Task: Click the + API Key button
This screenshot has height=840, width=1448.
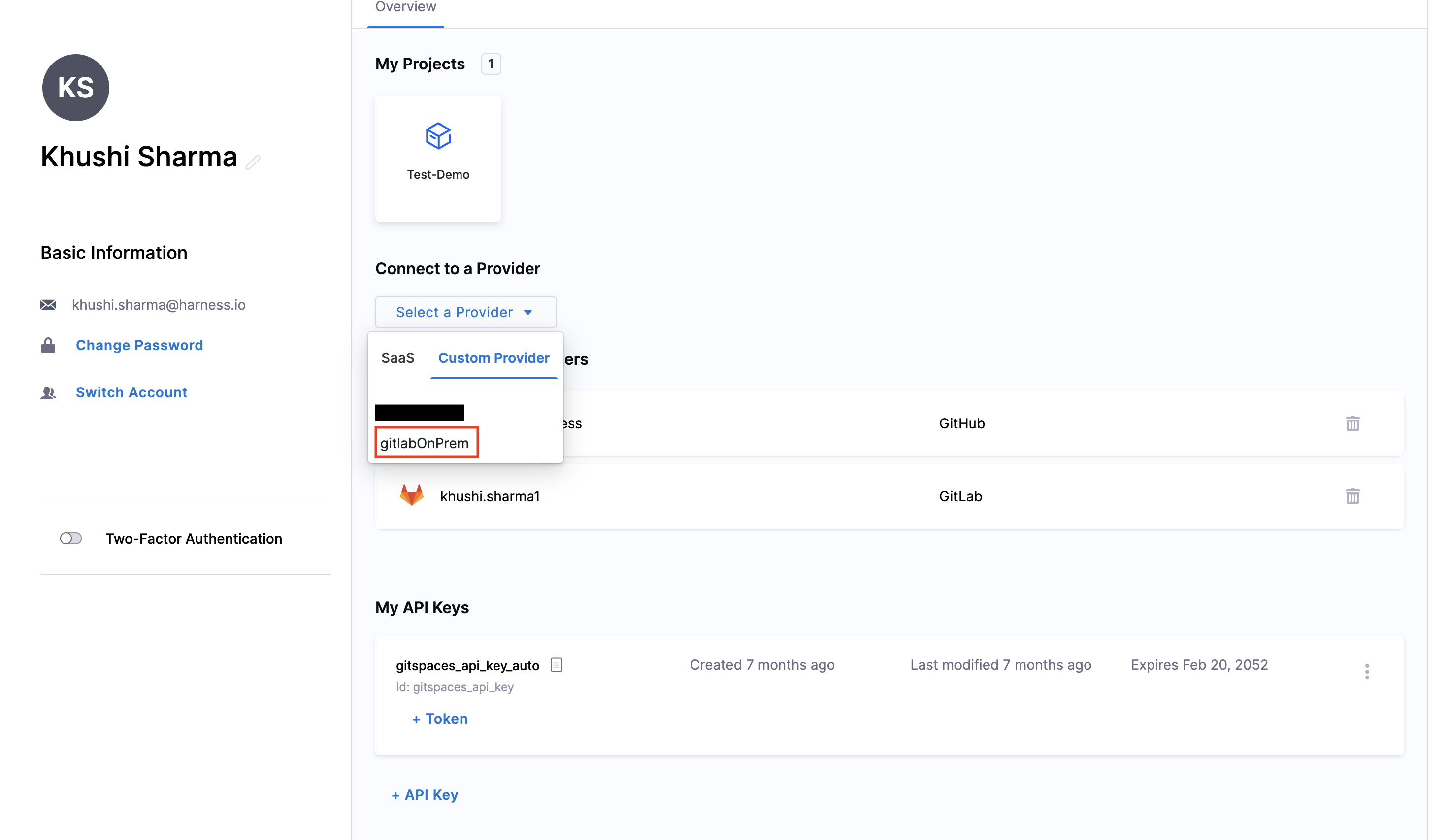Action: click(425, 795)
